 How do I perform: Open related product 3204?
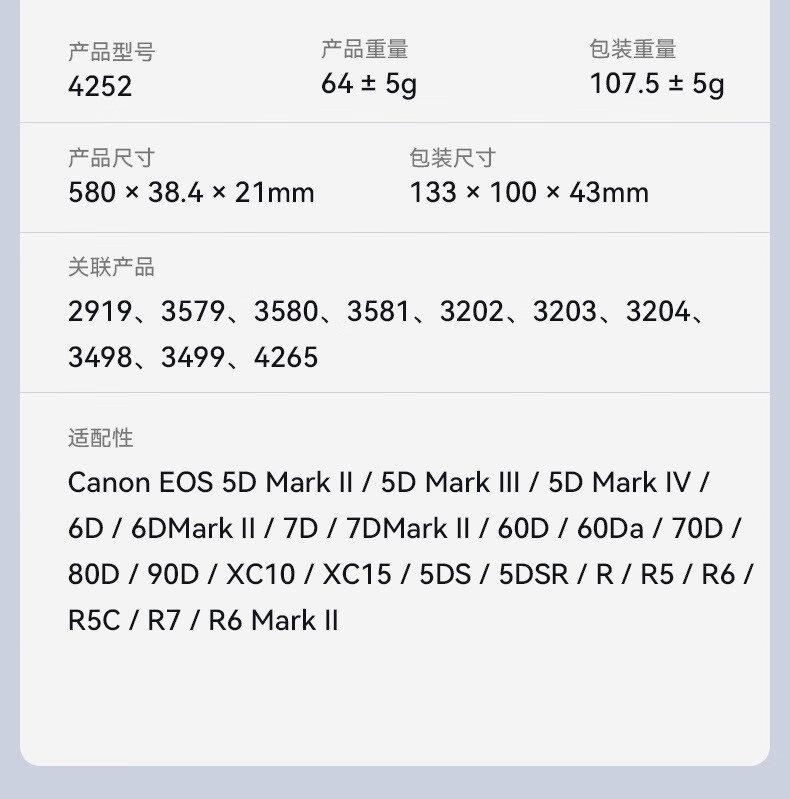[658, 311]
